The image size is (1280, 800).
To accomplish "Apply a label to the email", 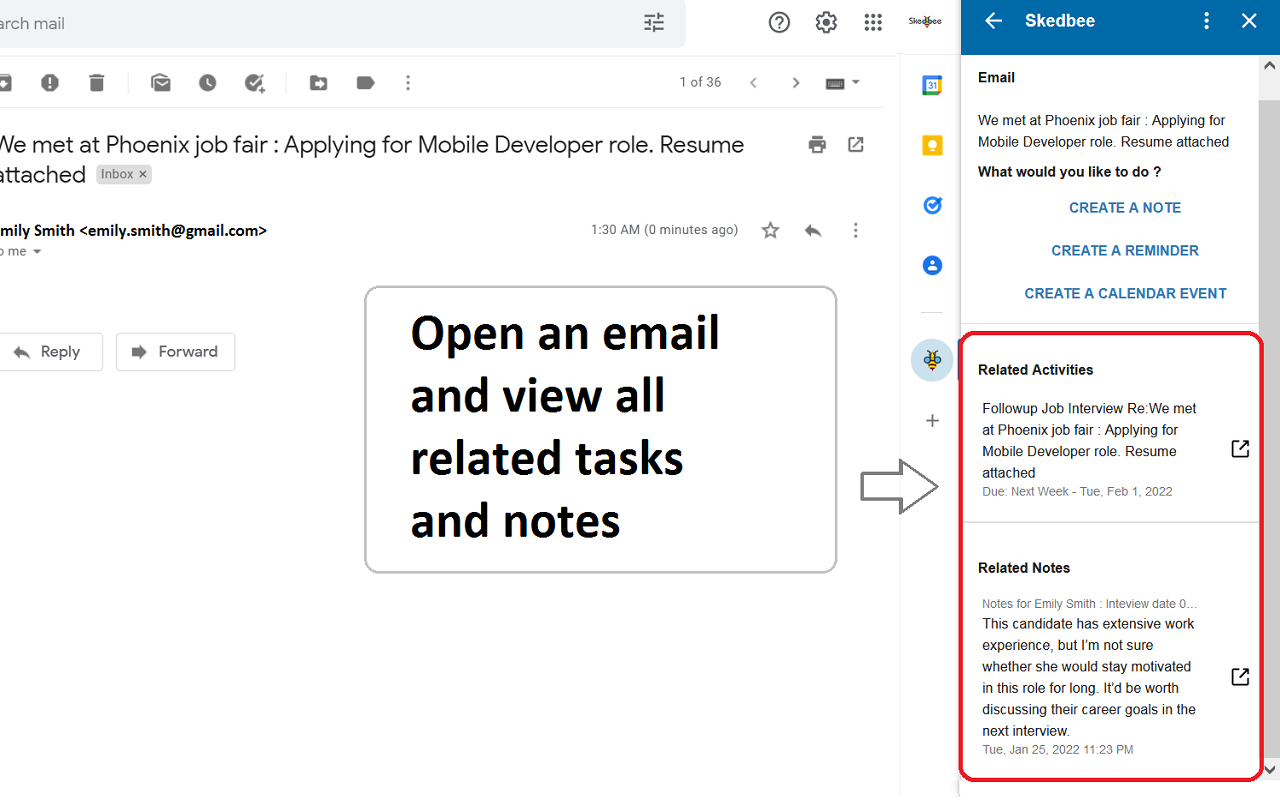I will point(365,83).
